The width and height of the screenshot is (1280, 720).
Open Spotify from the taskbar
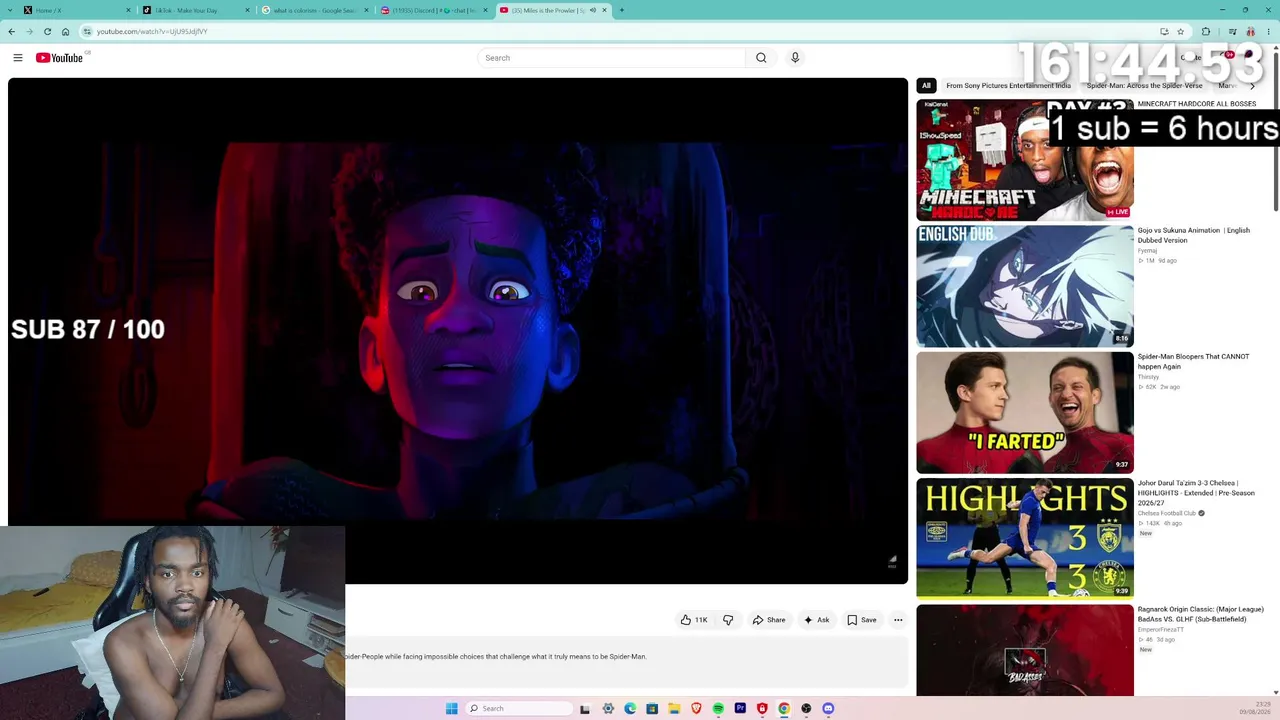click(718, 709)
